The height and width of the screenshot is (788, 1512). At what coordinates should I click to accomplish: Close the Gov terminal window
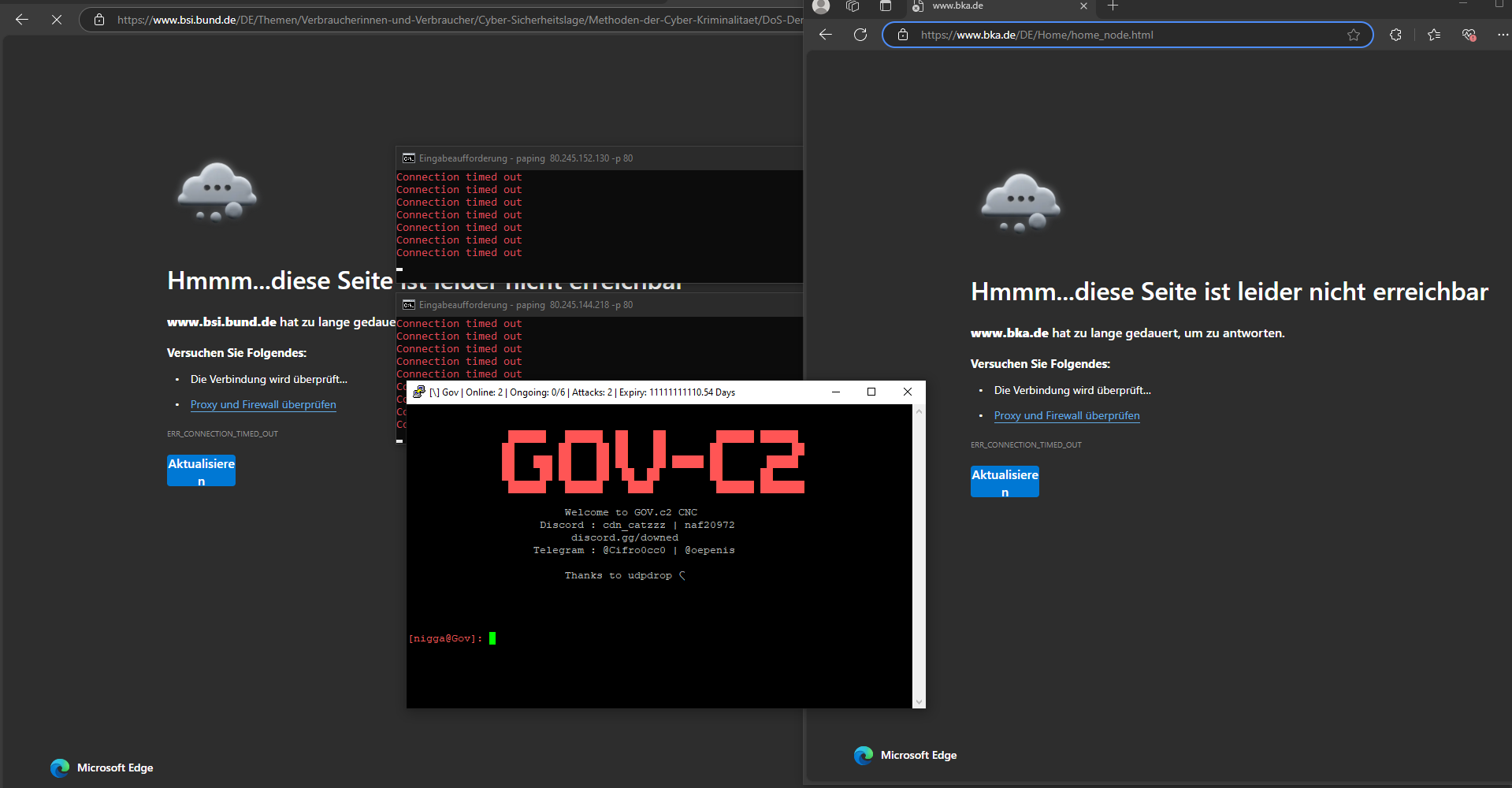pyautogui.click(x=908, y=392)
